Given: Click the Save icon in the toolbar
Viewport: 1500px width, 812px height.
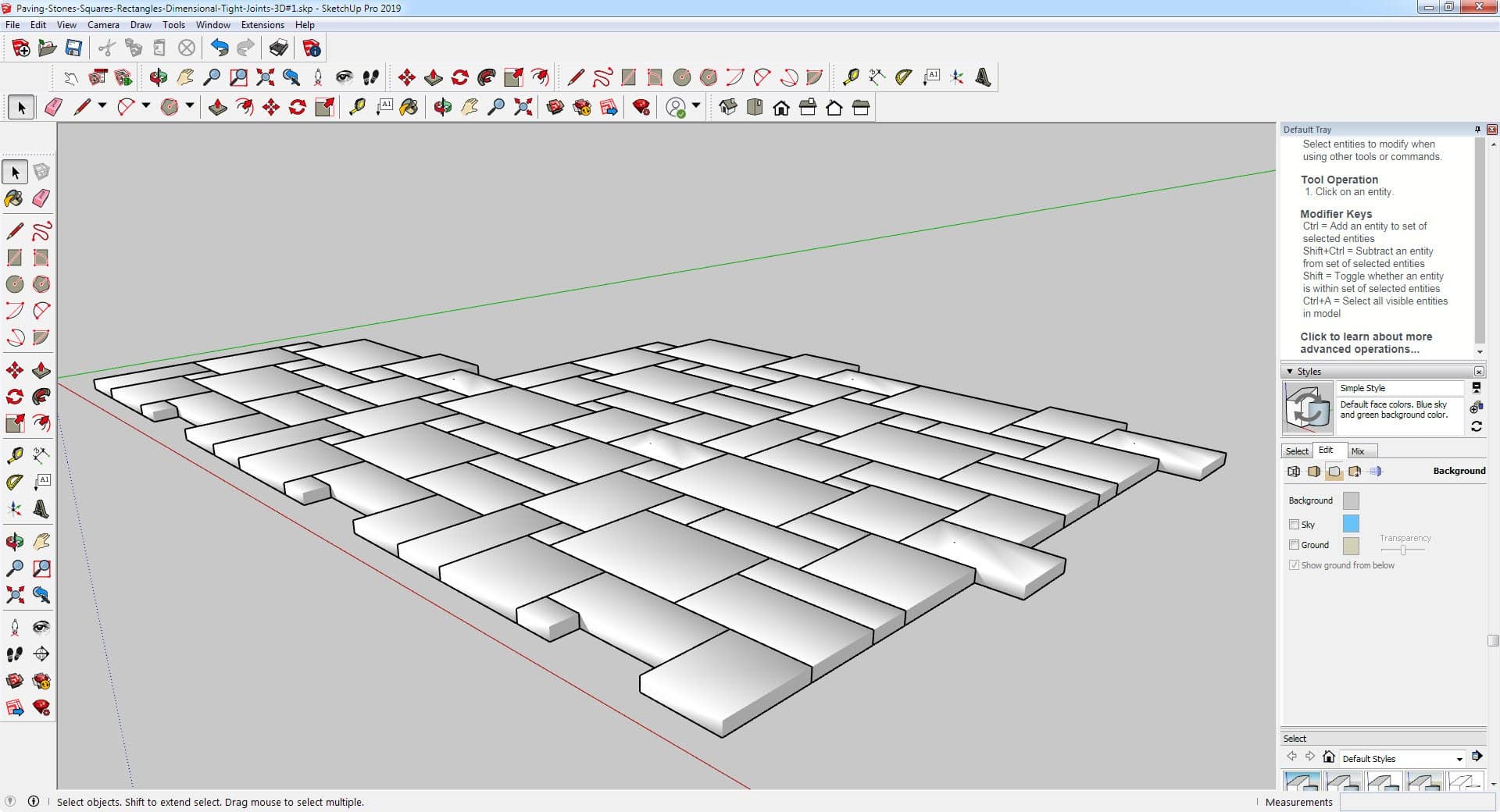Looking at the screenshot, I should point(73,48).
